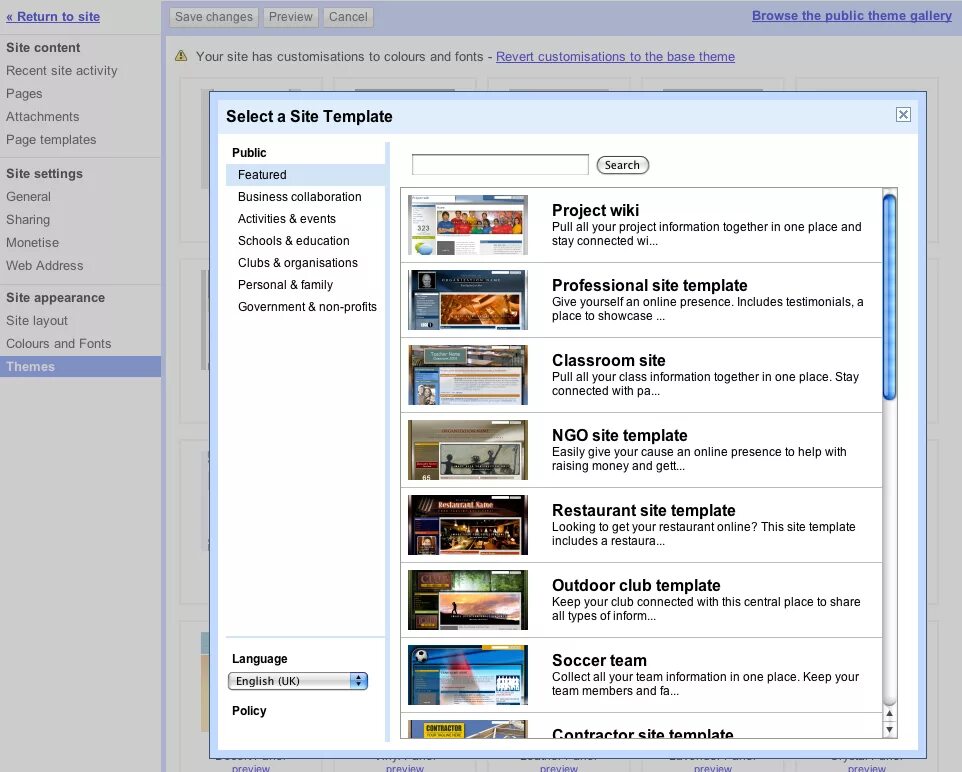Click the Search button

click(x=622, y=165)
